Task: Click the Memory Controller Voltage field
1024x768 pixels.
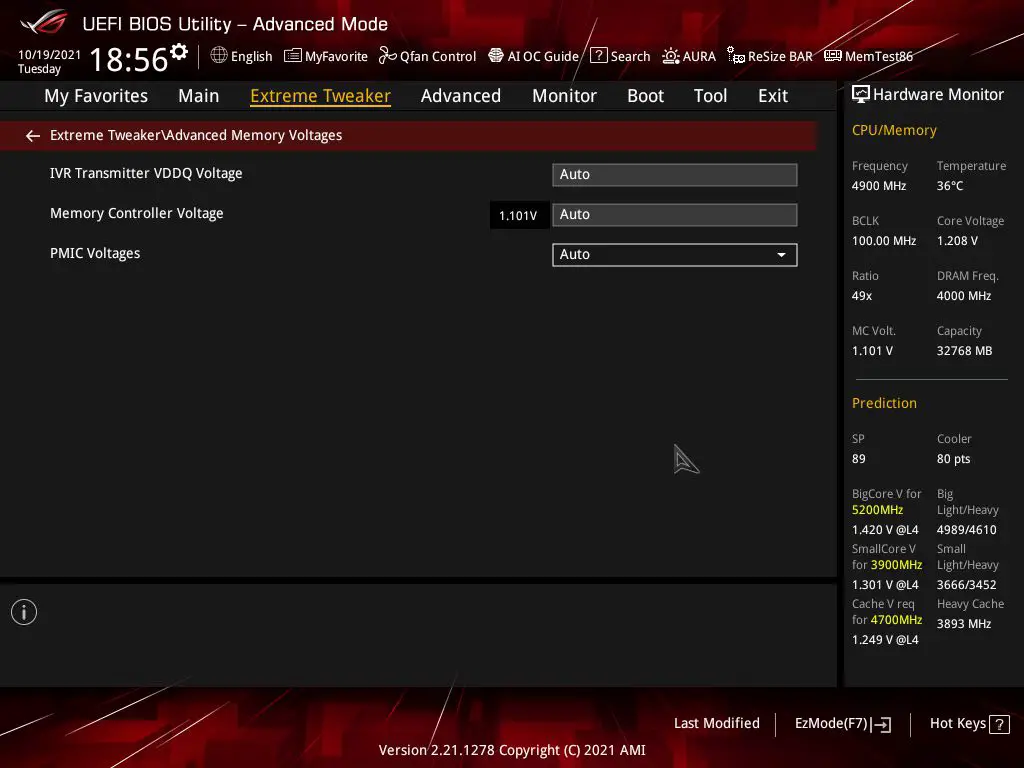Action: click(675, 214)
